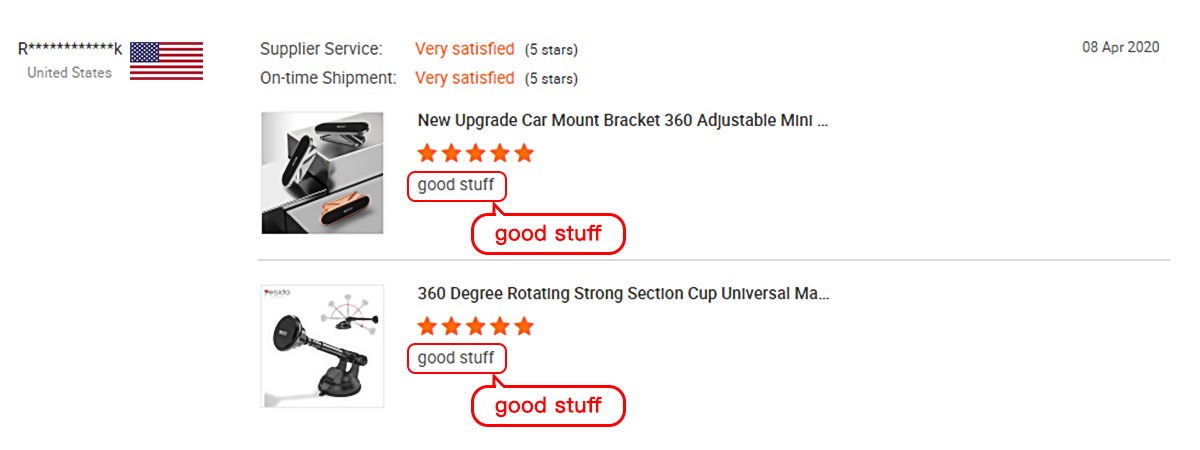Click the review date 08 Apr 2020
The image size is (1200, 450).
point(1120,47)
